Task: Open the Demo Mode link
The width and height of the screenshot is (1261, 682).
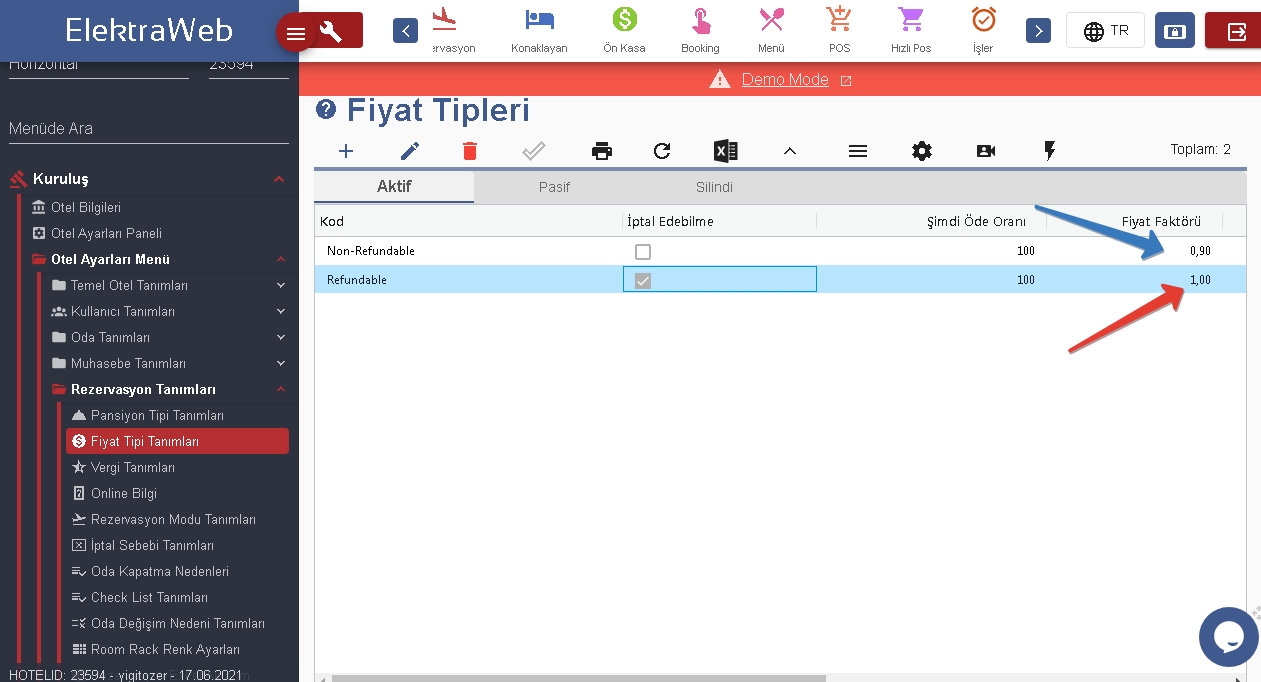Action: pos(785,80)
